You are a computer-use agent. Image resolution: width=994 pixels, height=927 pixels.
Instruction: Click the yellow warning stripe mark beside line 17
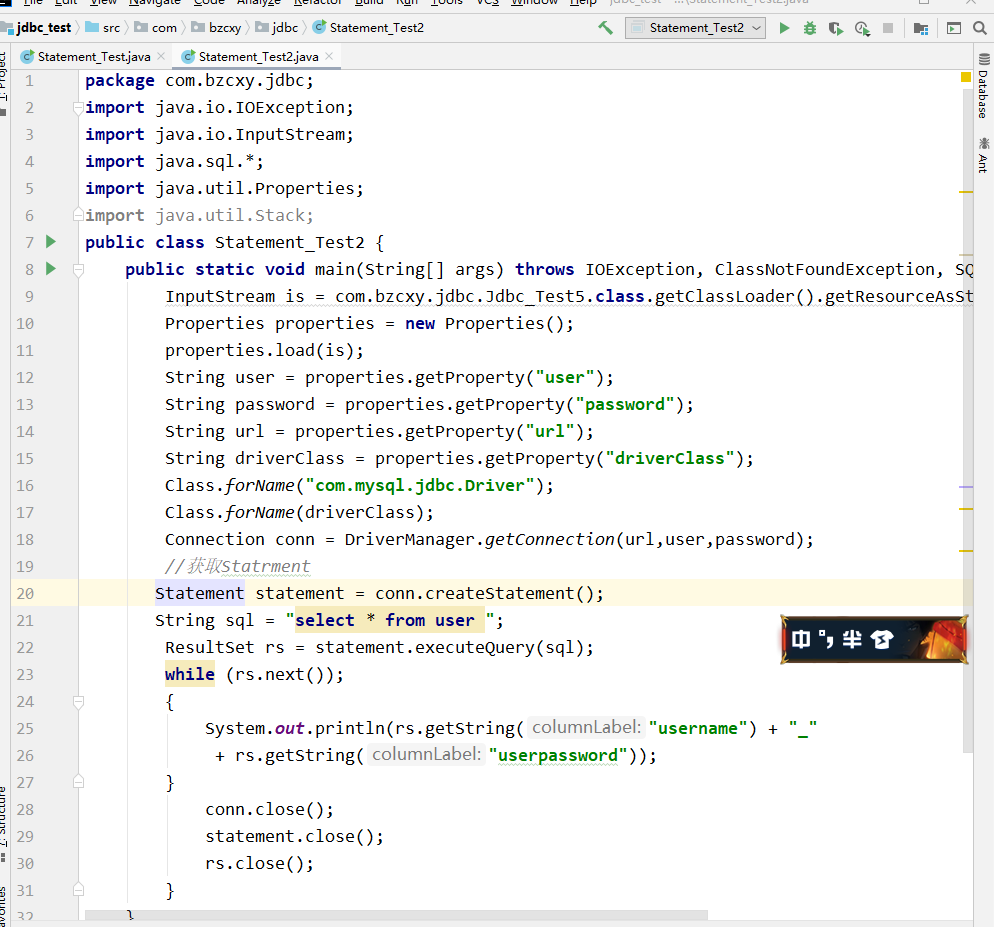[965, 509]
